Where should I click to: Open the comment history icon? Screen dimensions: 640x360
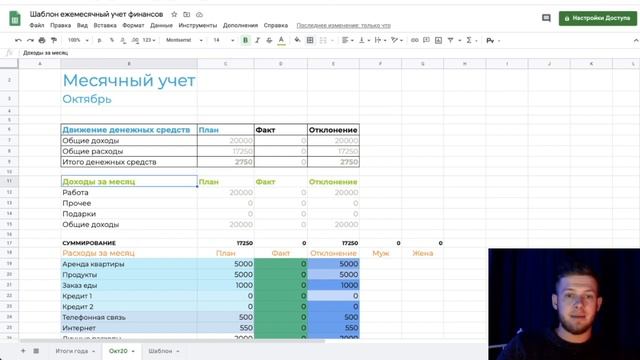click(546, 18)
